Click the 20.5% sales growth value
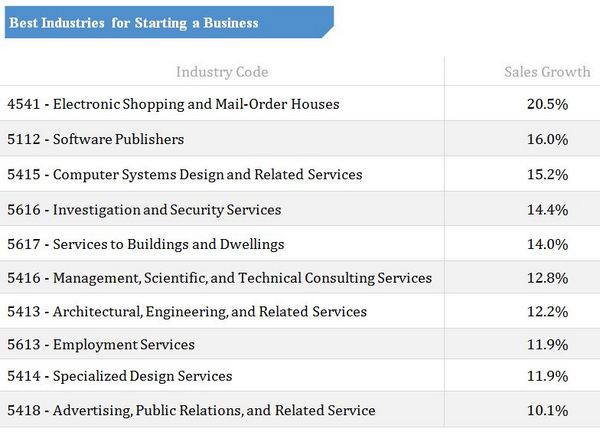600x442 pixels. pyautogui.click(x=547, y=104)
